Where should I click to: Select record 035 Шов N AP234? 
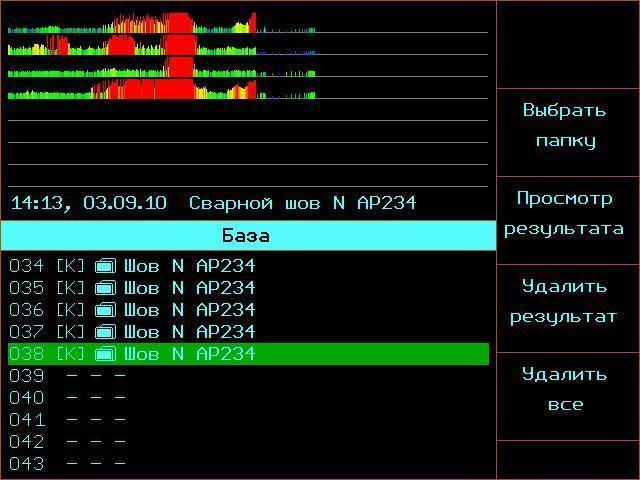[190, 288]
